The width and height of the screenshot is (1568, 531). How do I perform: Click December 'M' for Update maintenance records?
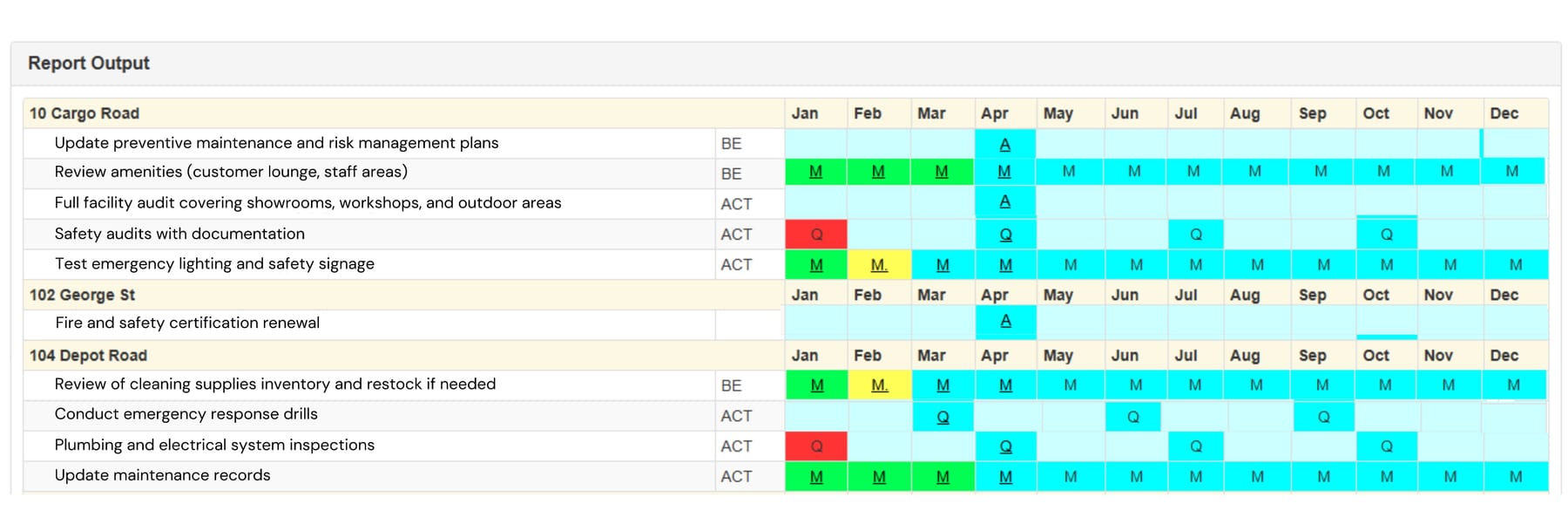coord(1516,477)
